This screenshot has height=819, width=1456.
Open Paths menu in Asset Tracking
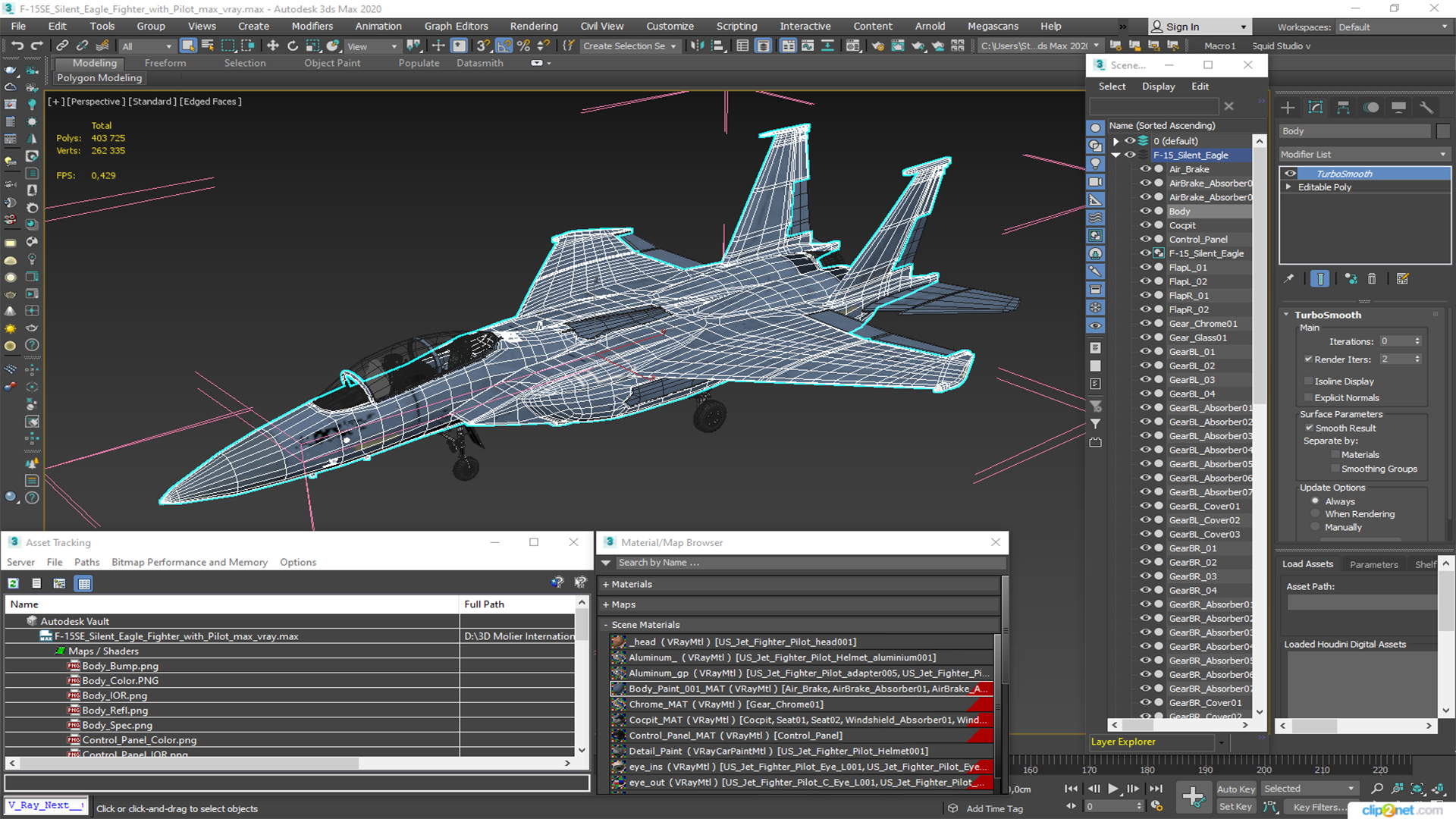point(87,563)
